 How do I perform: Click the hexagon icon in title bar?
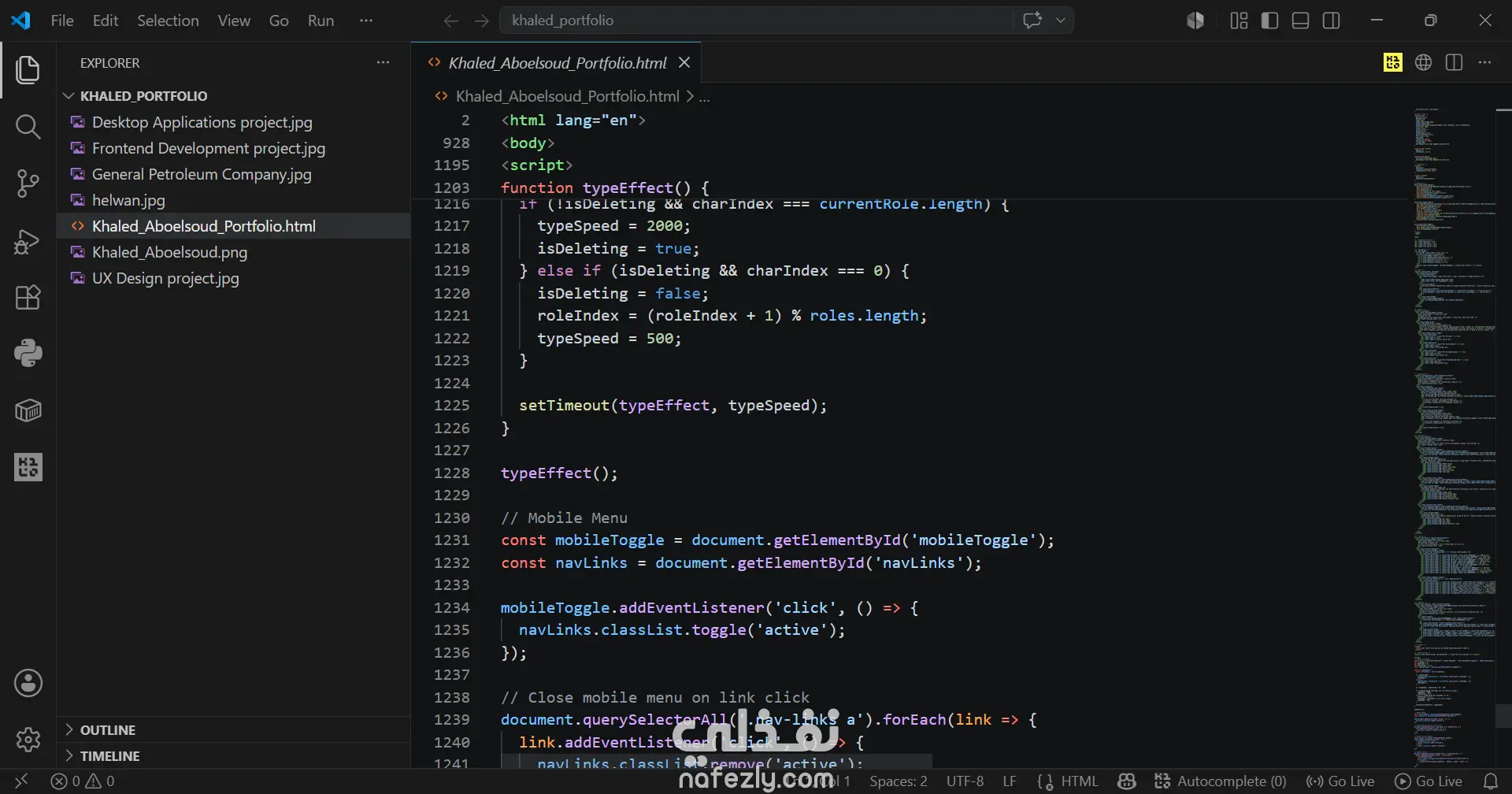point(1195,20)
